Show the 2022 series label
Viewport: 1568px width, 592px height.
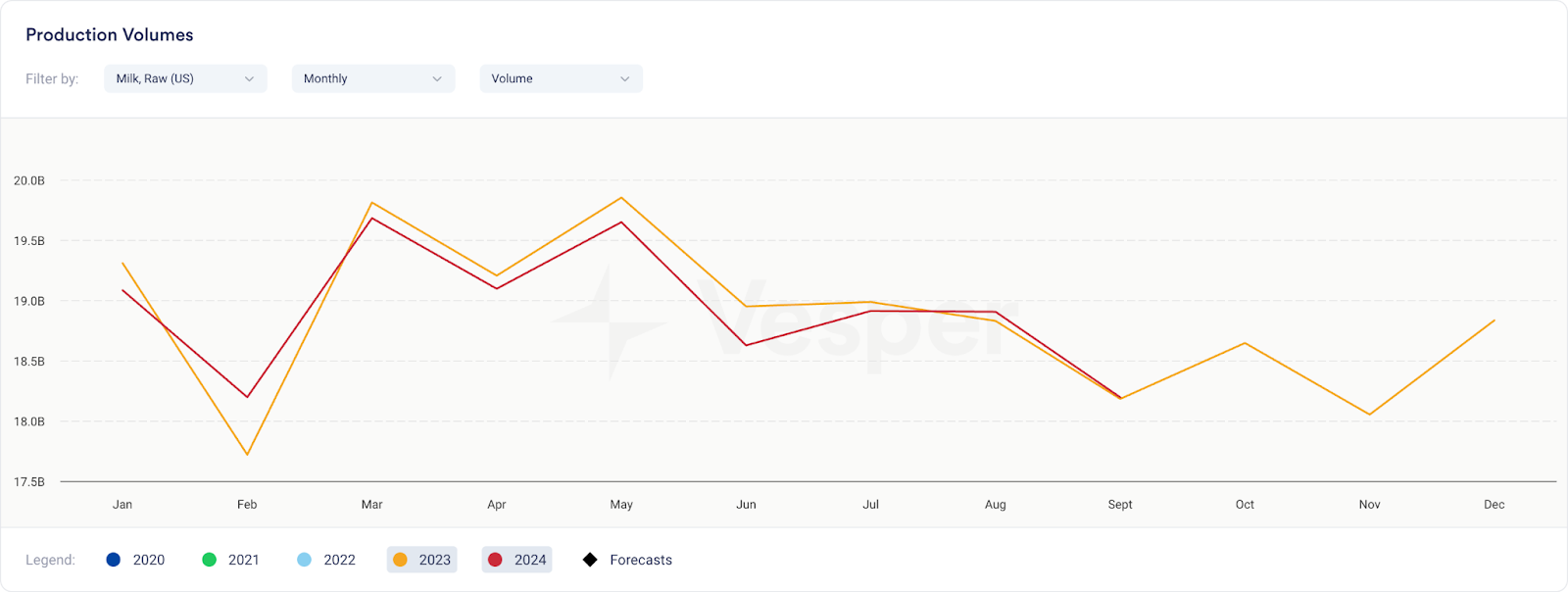tap(339, 560)
